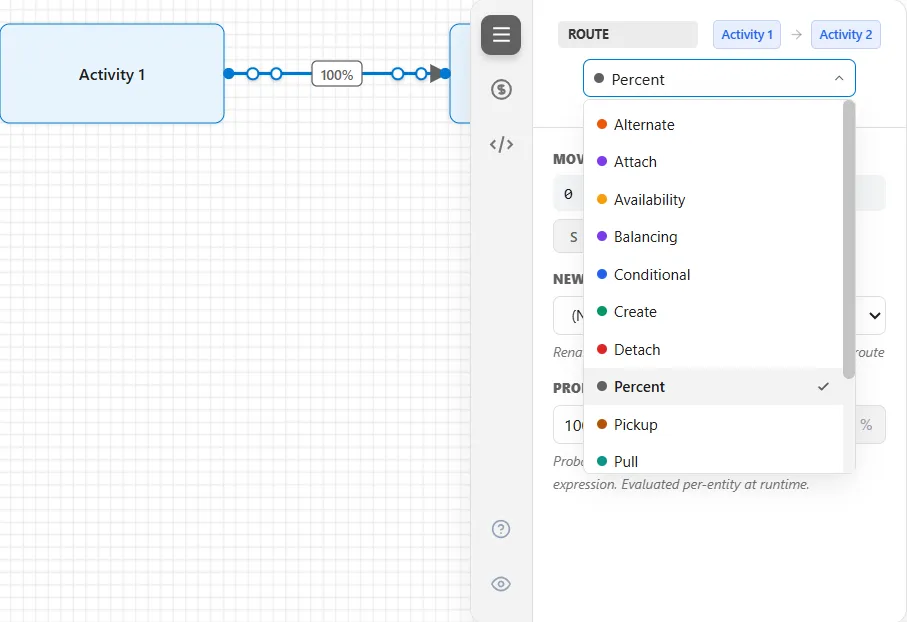Select the Activity 1 node on canvas

click(x=112, y=73)
